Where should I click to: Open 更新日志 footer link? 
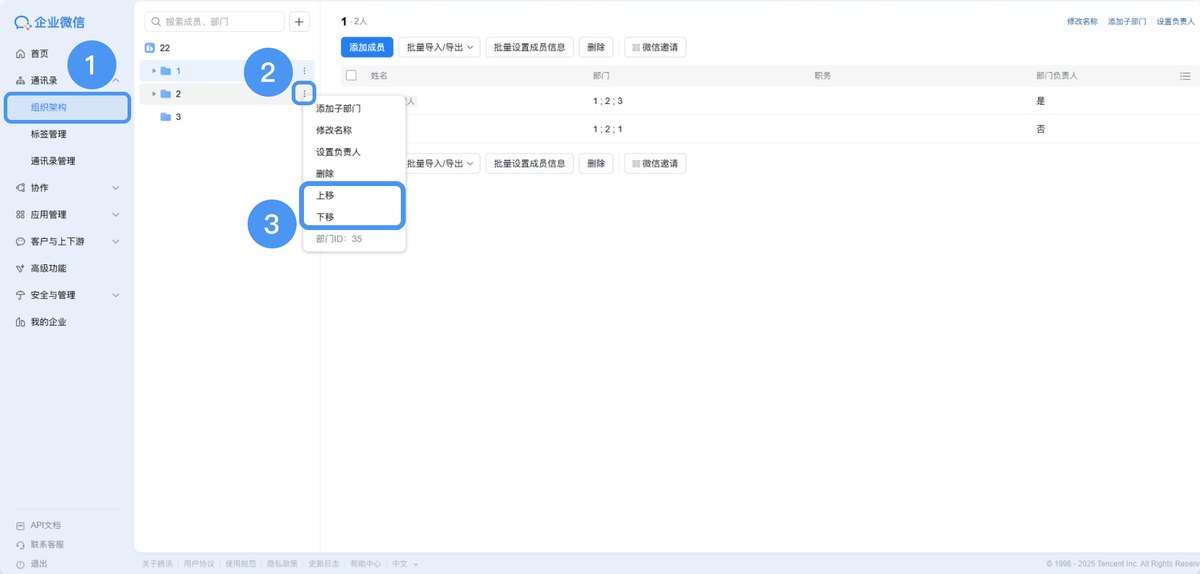pos(324,564)
